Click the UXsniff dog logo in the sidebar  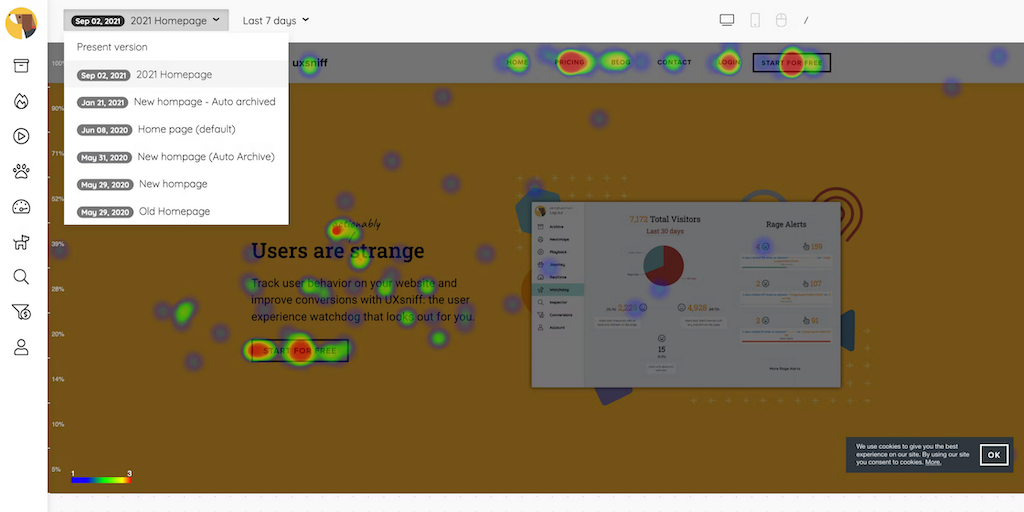[x=21, y=24]
